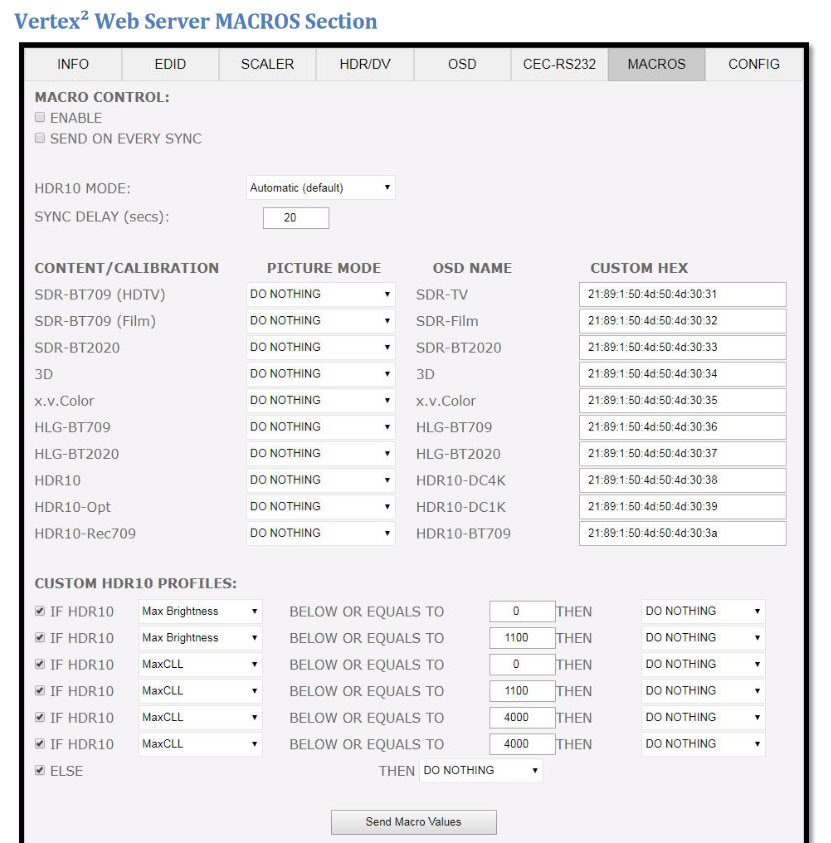Toggle SEND ON EVERY SYNC checkbox

[40, 139]
